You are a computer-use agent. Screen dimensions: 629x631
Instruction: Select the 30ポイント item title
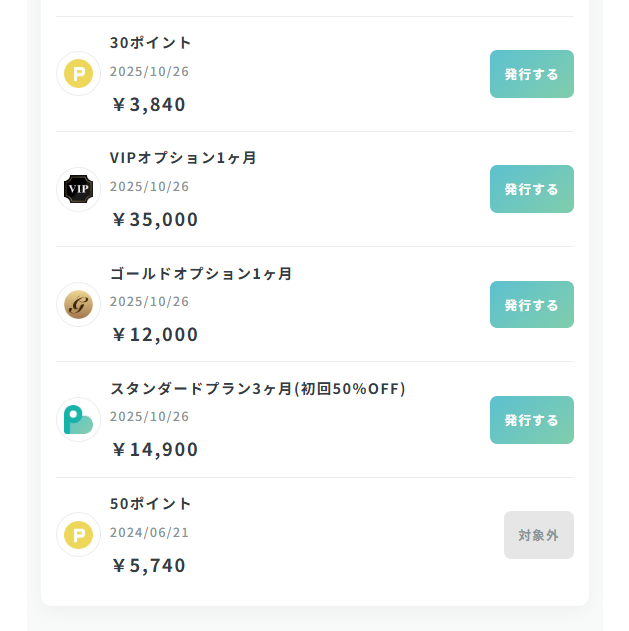(x=151, y=43)
